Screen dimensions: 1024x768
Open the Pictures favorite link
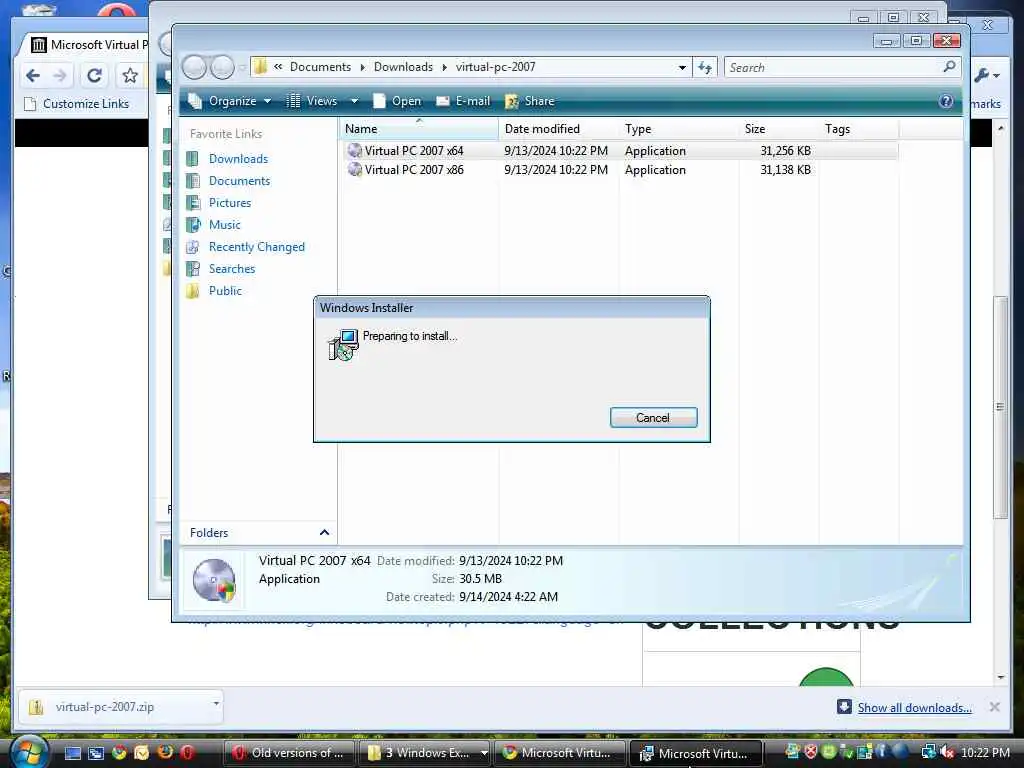230,203
